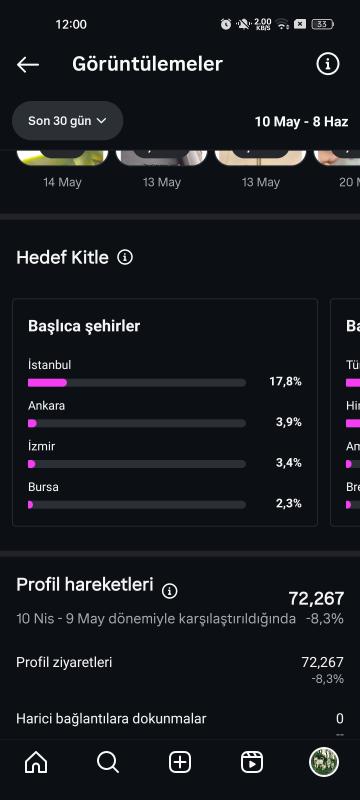Select the Ankara city row

(x=165, y=415)
